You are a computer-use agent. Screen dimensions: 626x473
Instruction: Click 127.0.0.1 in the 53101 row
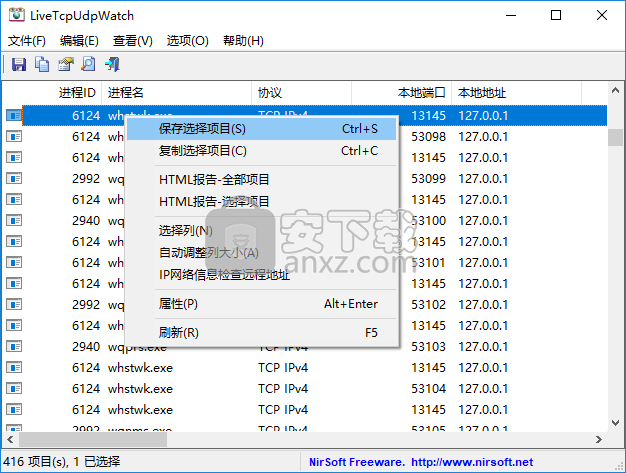pyautogui.click(x=483, y=263)
